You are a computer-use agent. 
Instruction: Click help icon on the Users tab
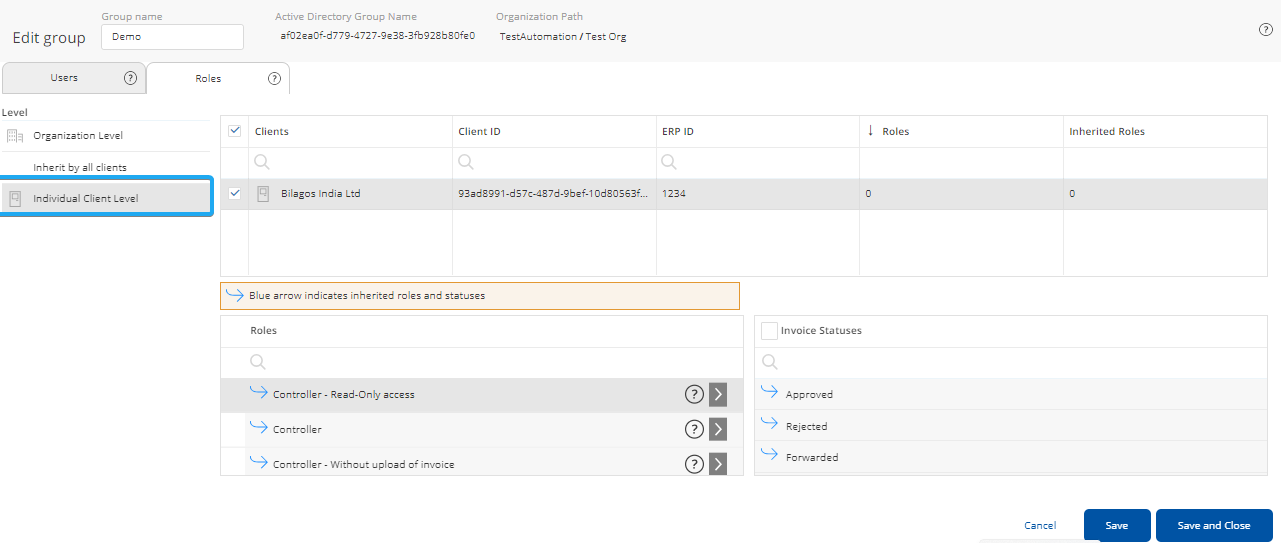click(130, 78)
